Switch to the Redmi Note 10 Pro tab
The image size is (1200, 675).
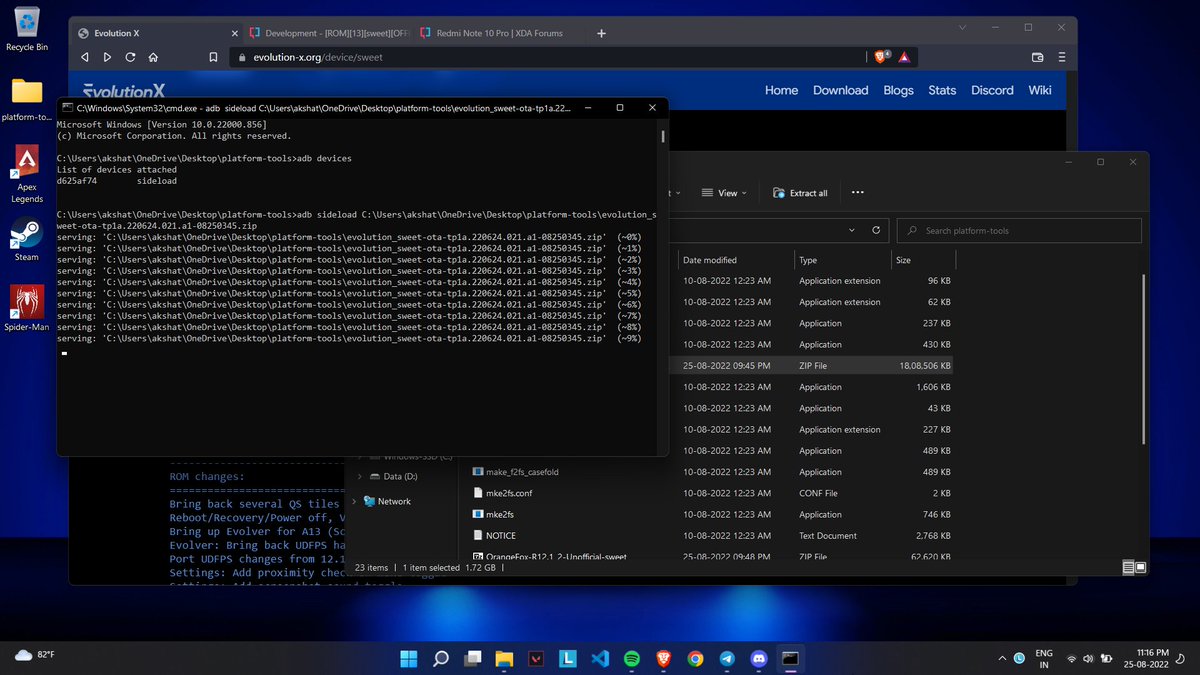[499, 33]
